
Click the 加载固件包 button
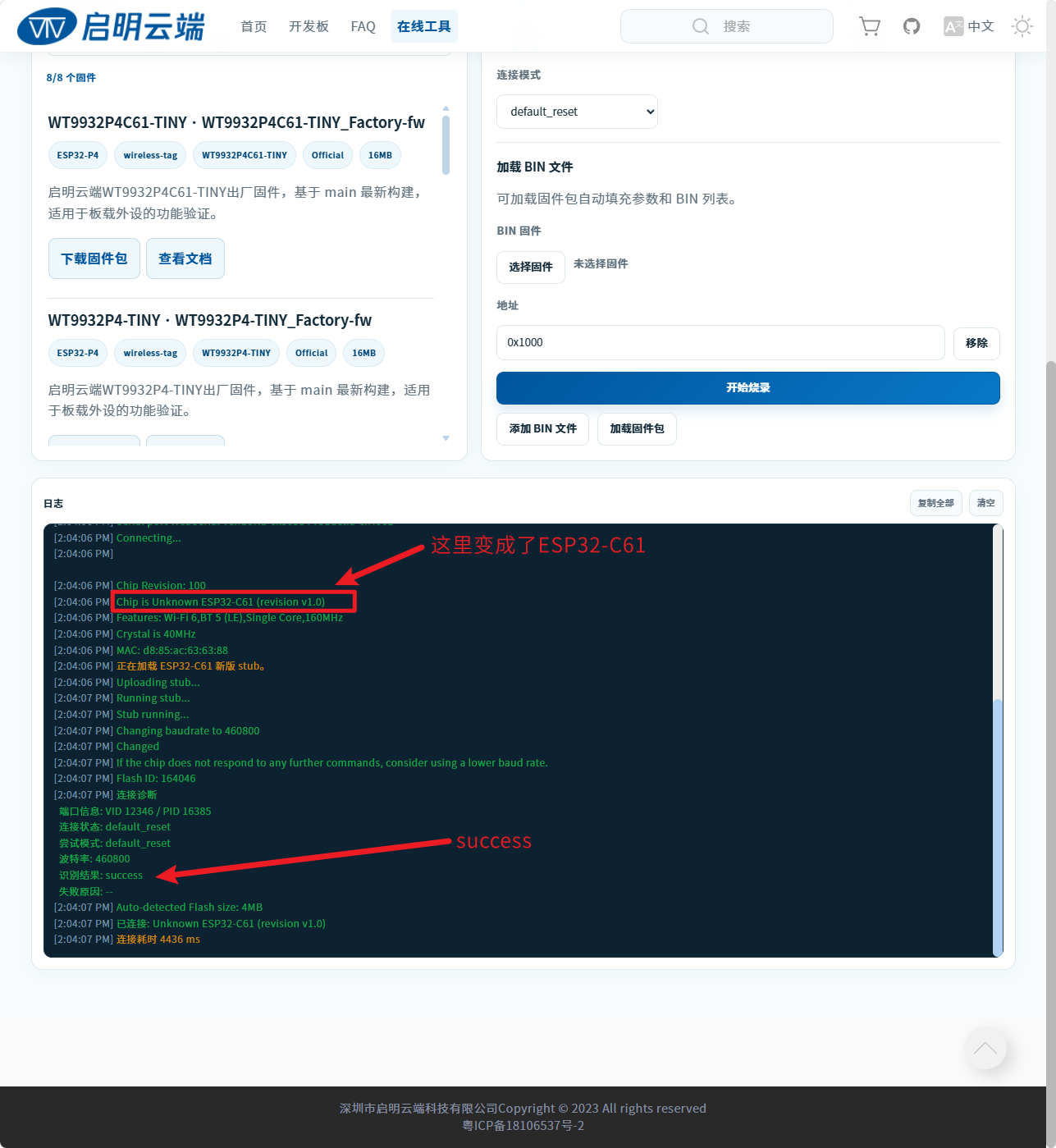click(x=637, y=428)
